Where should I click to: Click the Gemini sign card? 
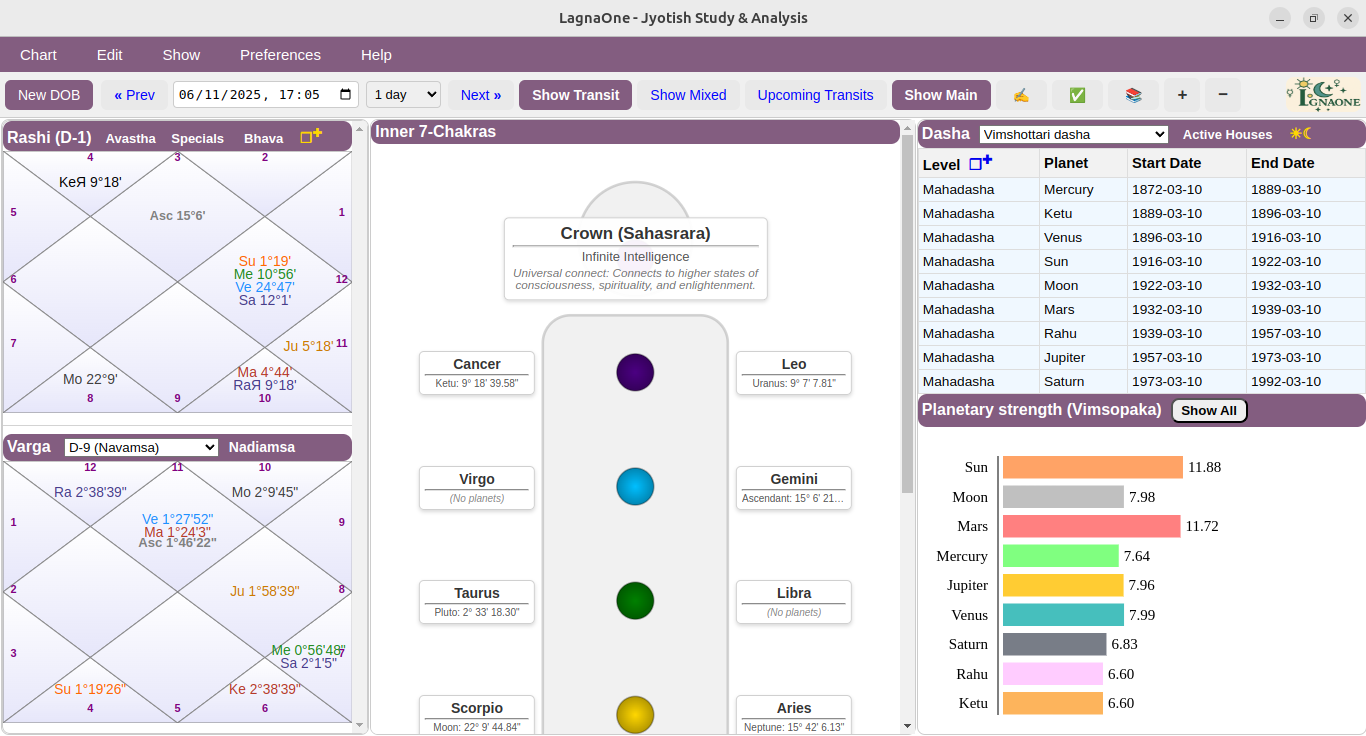click(794, 488)
